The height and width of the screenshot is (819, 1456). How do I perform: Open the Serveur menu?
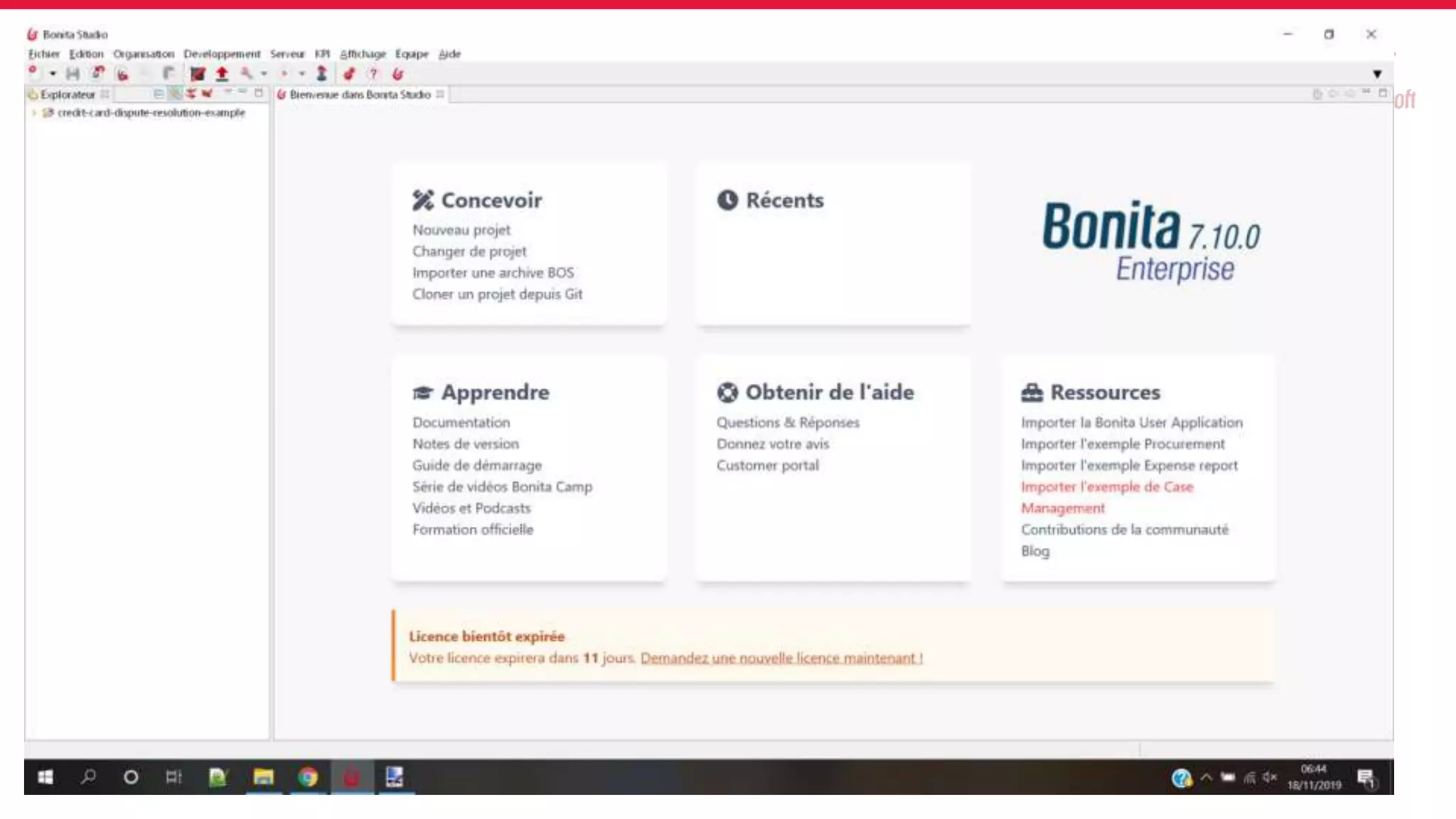287,54
